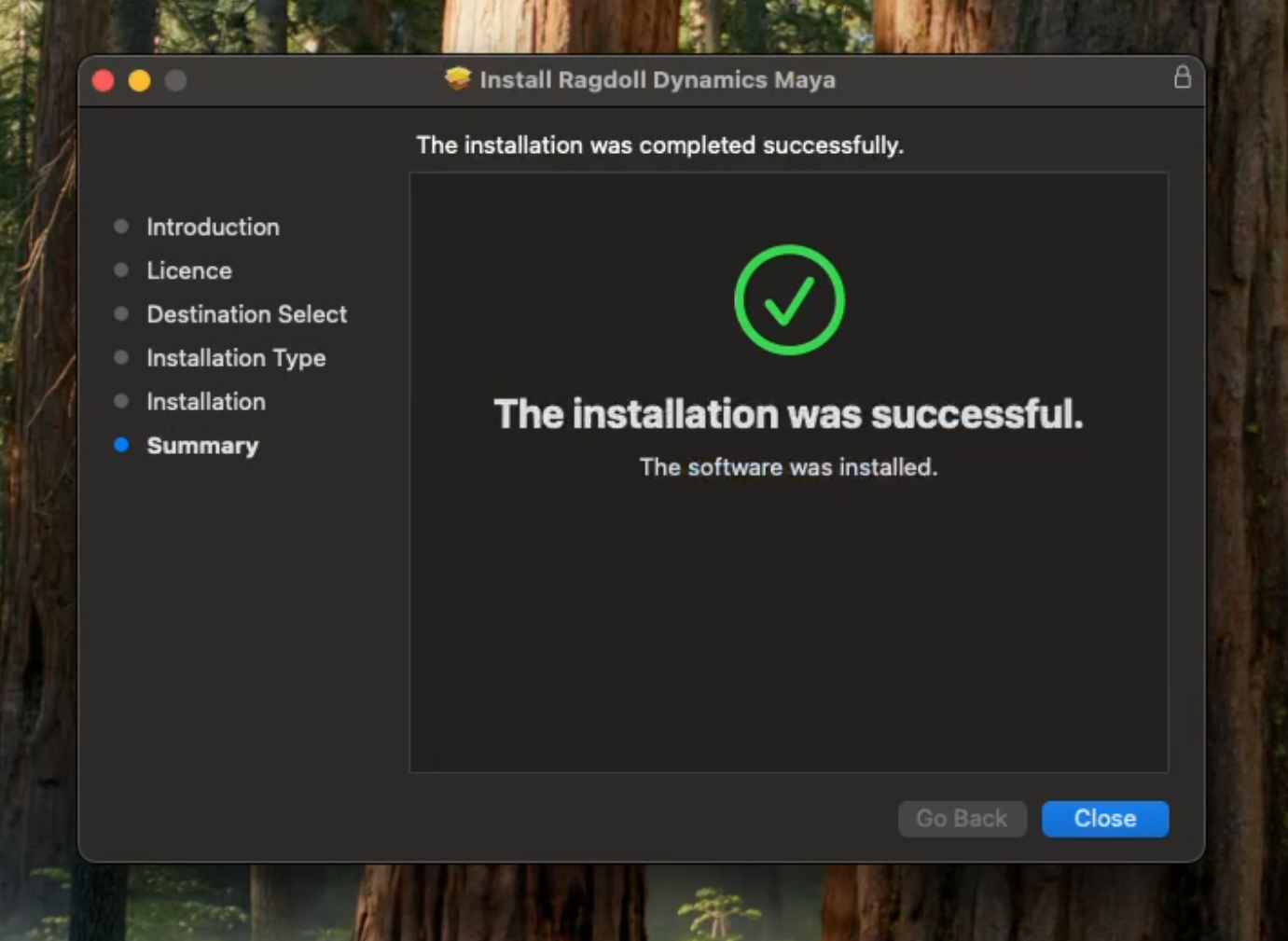This screenshot has height=941, width=1288.
Task: Select the Introduction step in sidebar
Action: click(x=213, y=227)
